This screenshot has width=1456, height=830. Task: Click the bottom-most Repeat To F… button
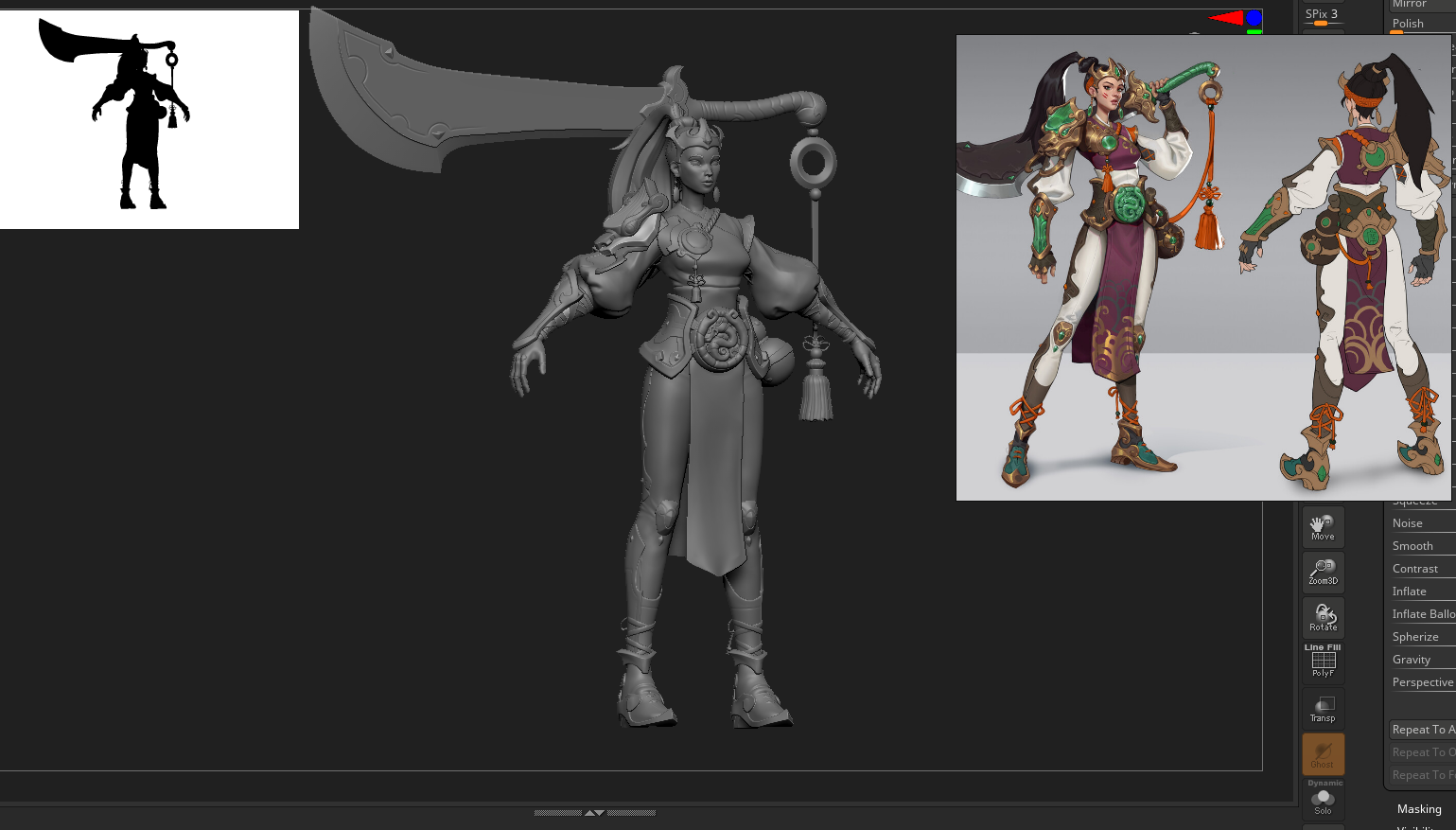[1422, 775]
